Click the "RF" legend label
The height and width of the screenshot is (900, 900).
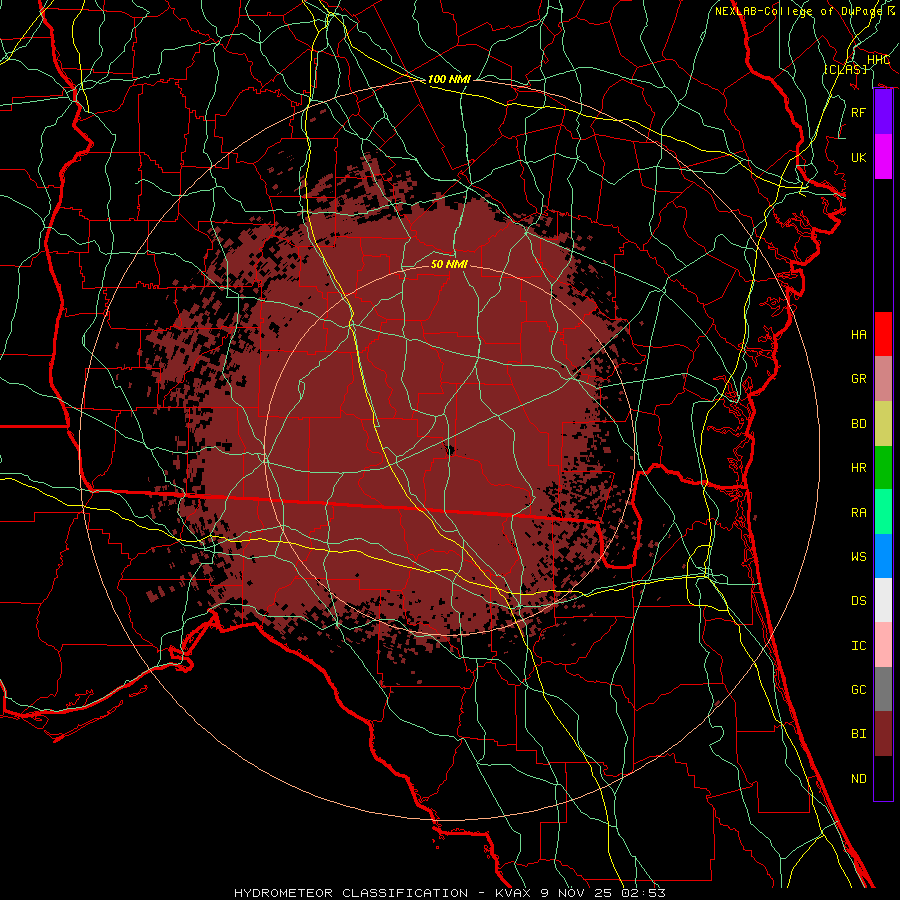[x=859, y=112]
